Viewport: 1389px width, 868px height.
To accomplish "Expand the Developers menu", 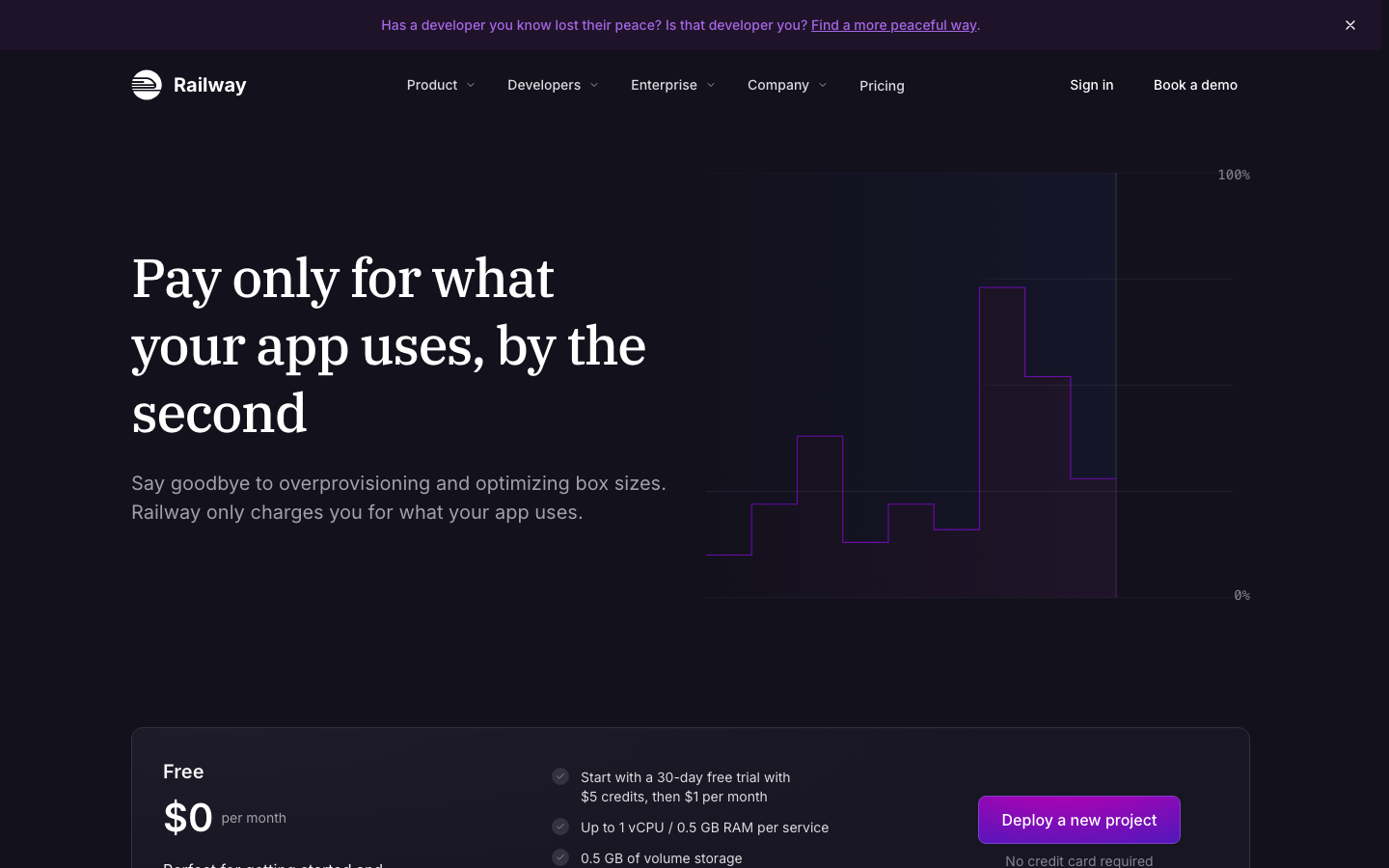I will [x=553, y=85].
